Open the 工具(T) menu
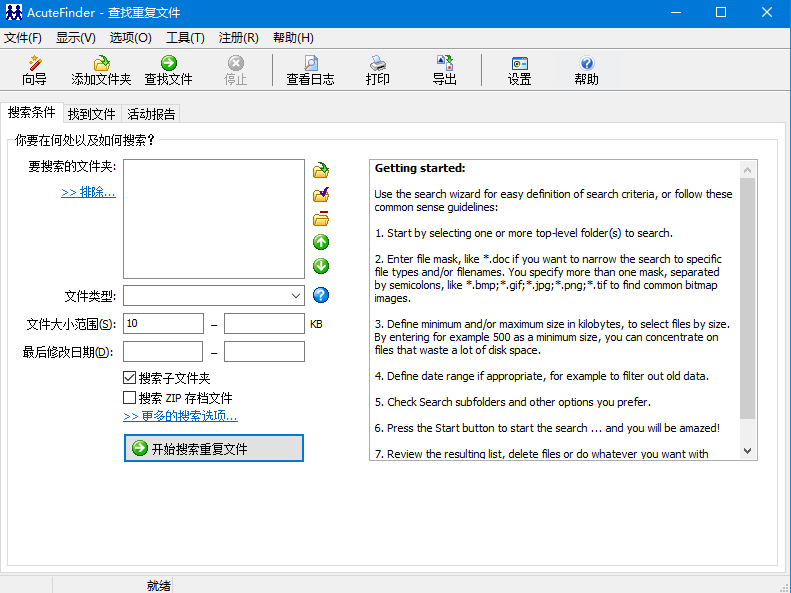791x593 pixels. click(x=185, y=38)
